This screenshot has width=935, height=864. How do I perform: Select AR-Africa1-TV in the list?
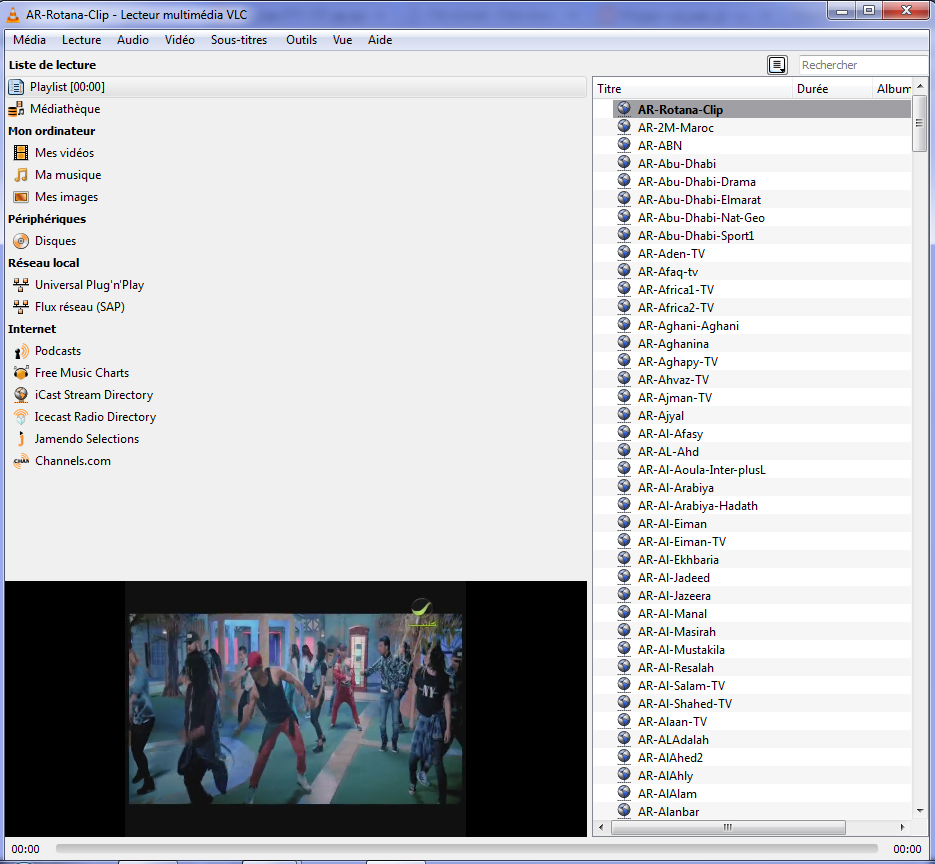761,290
